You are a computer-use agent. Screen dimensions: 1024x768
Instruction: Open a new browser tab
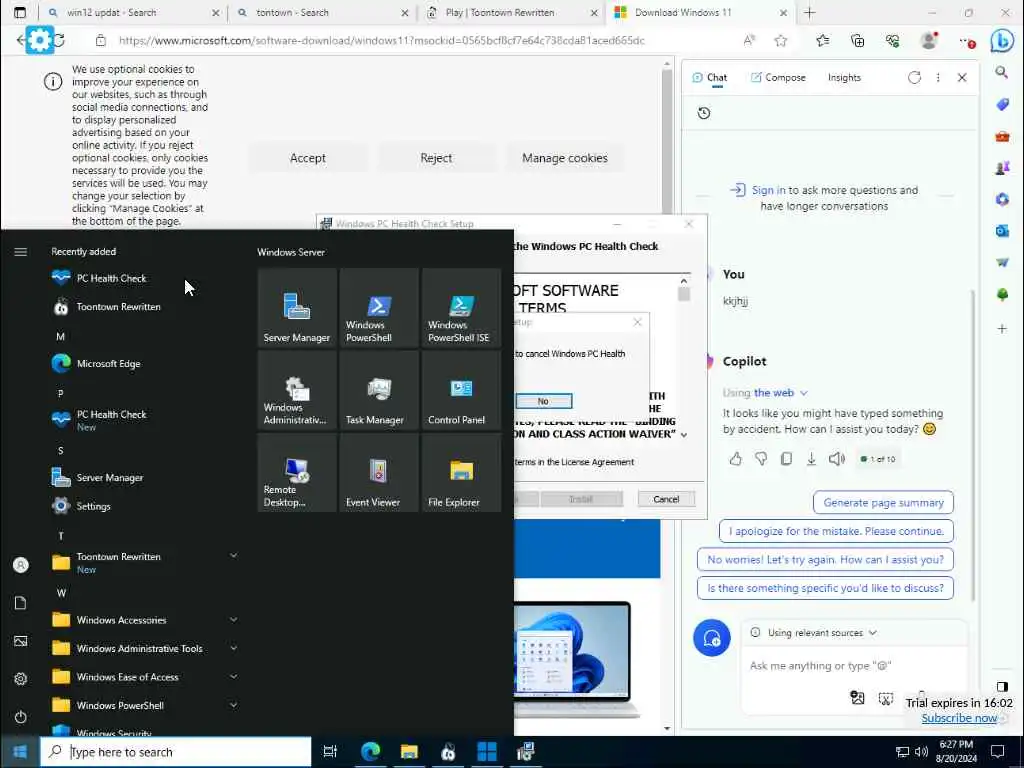pyautogui.click(x=810, y=12)
